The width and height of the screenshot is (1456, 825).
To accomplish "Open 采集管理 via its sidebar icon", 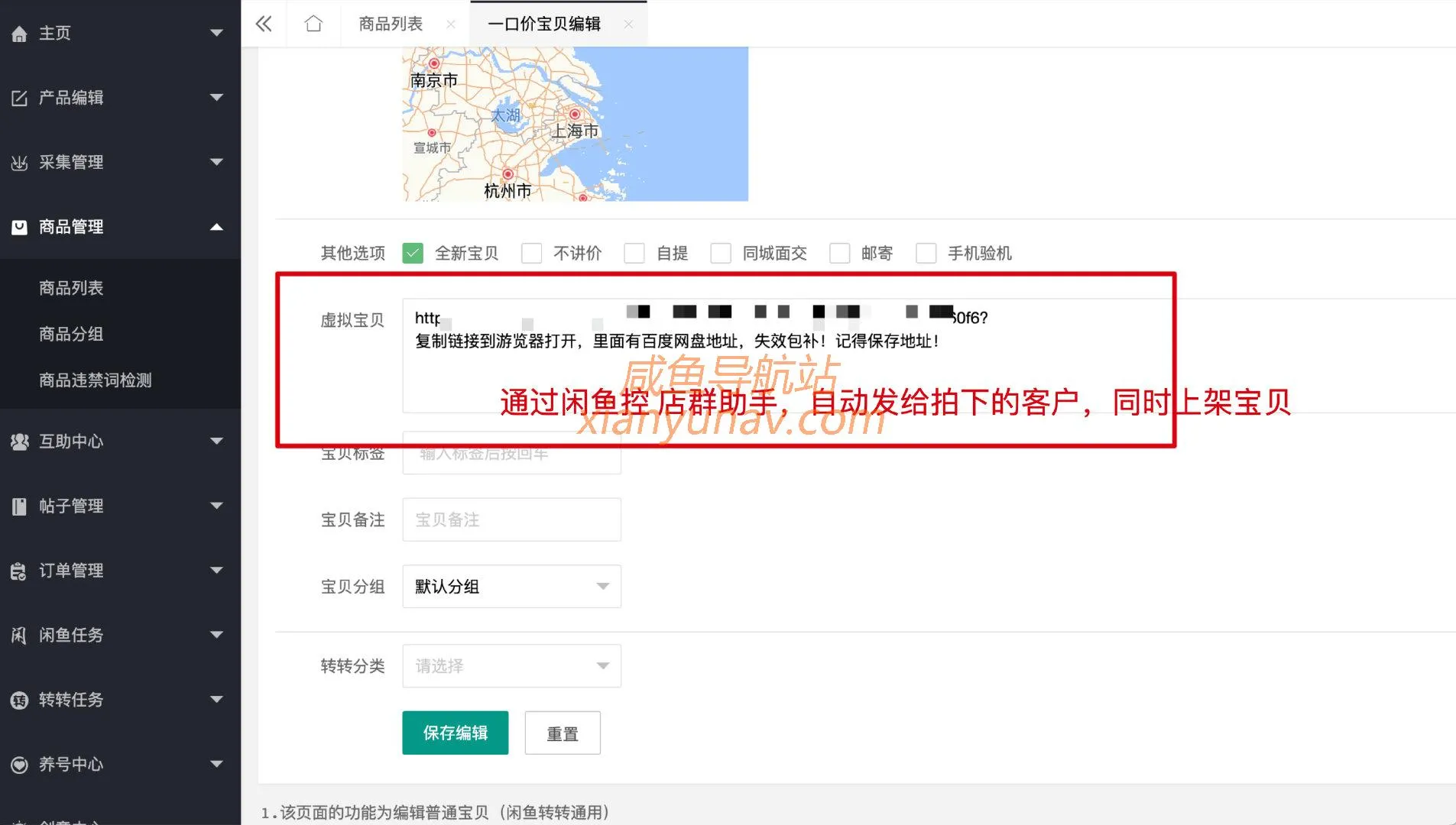I will 20,162.
